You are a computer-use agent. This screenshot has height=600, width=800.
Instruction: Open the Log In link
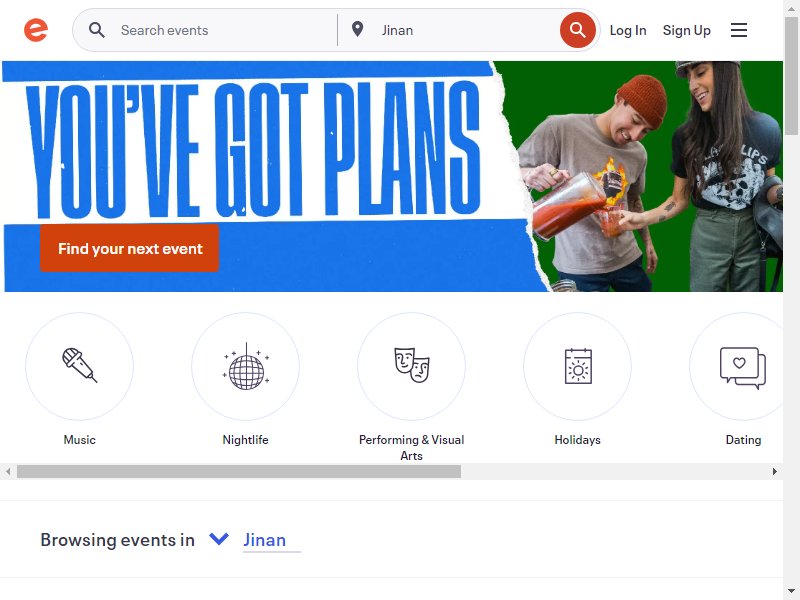click(628, 30)
